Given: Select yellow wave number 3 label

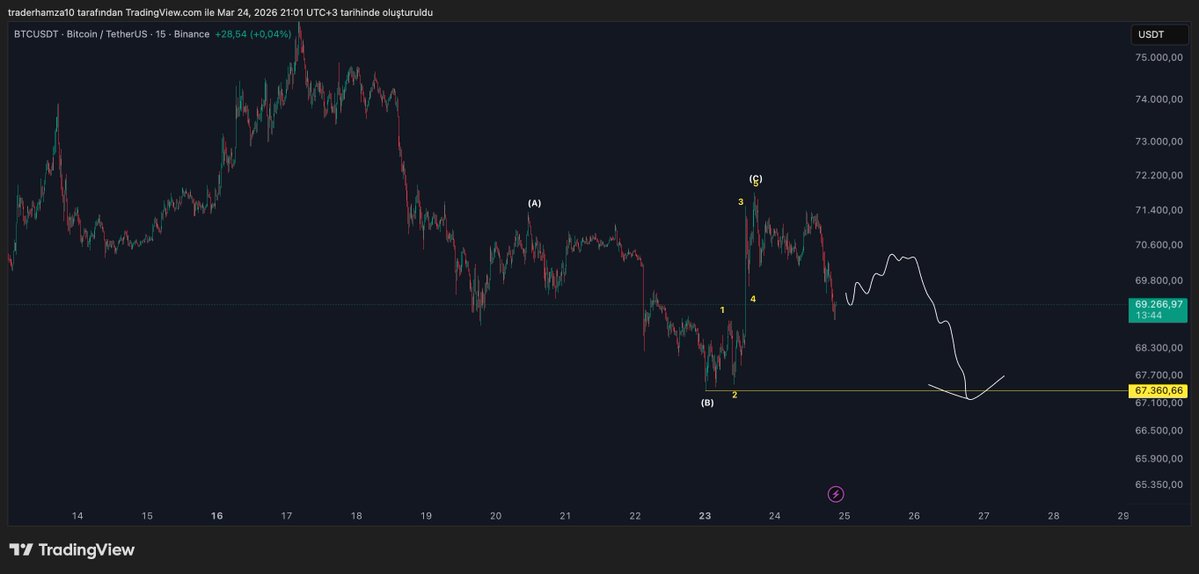Looking at the screenshot, I should pyautogui.click(x=741, y=202).
